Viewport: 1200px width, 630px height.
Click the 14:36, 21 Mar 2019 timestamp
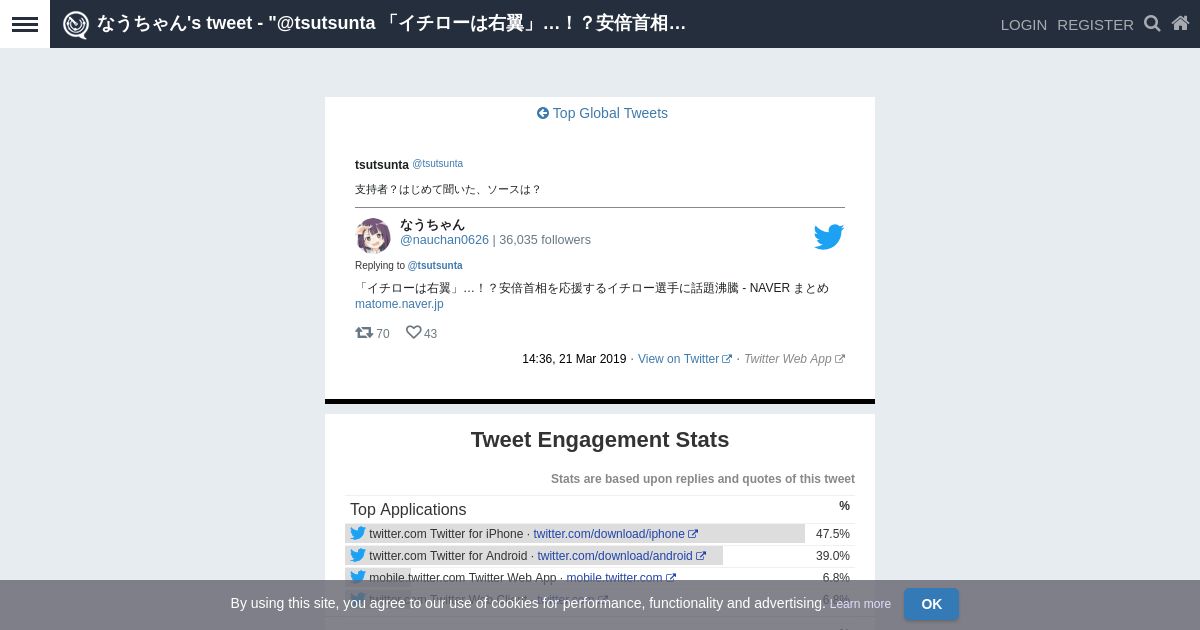[x=574, y=359]
